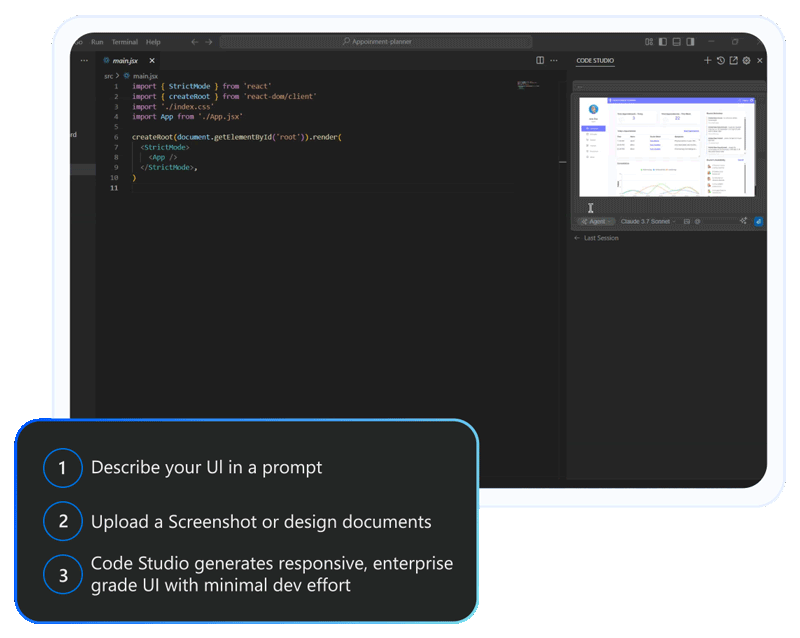
Task: Toggle the bottom panel visibility
Action: pyautogui.click(x=677, y=42)
